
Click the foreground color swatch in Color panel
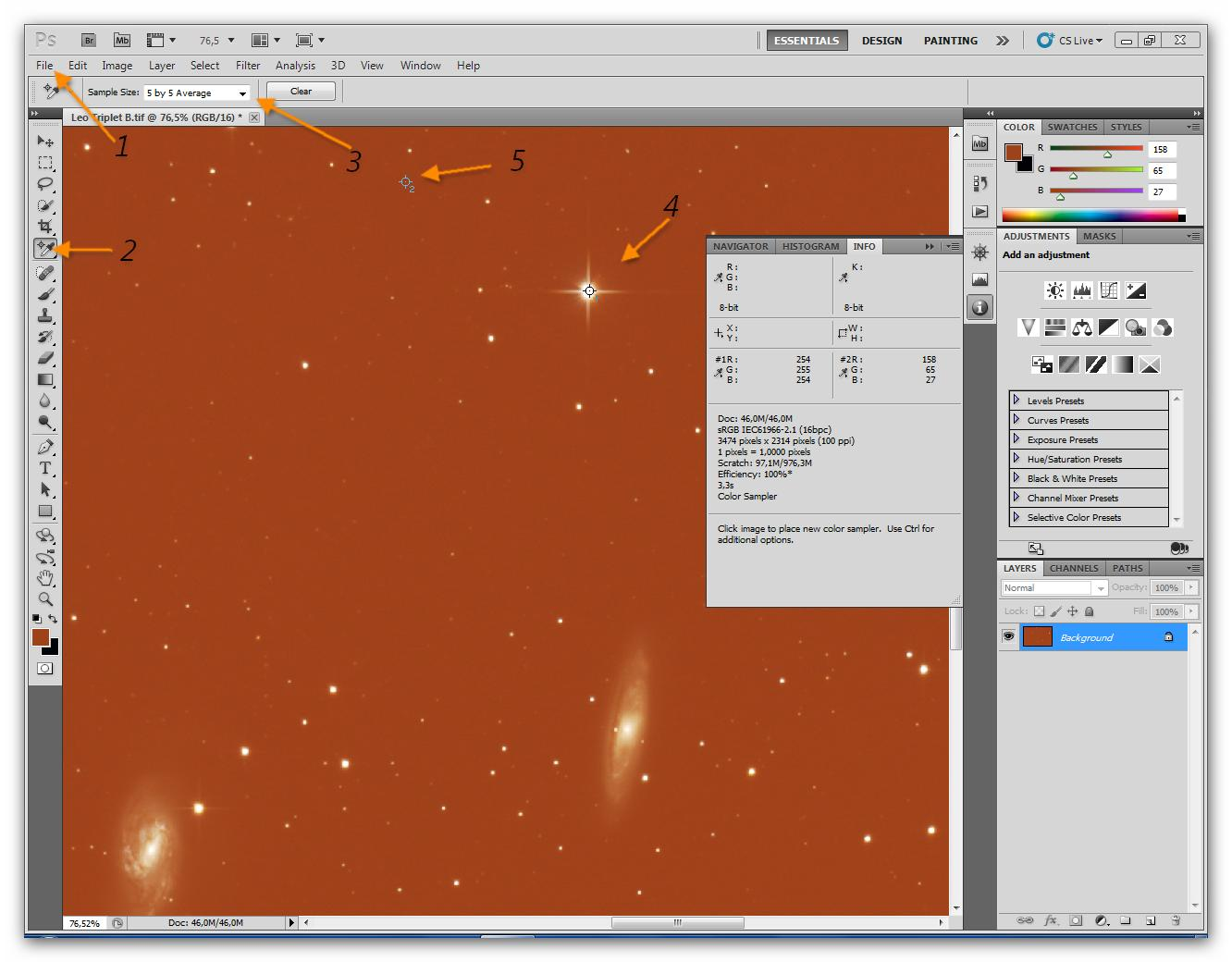point(1013,152)
